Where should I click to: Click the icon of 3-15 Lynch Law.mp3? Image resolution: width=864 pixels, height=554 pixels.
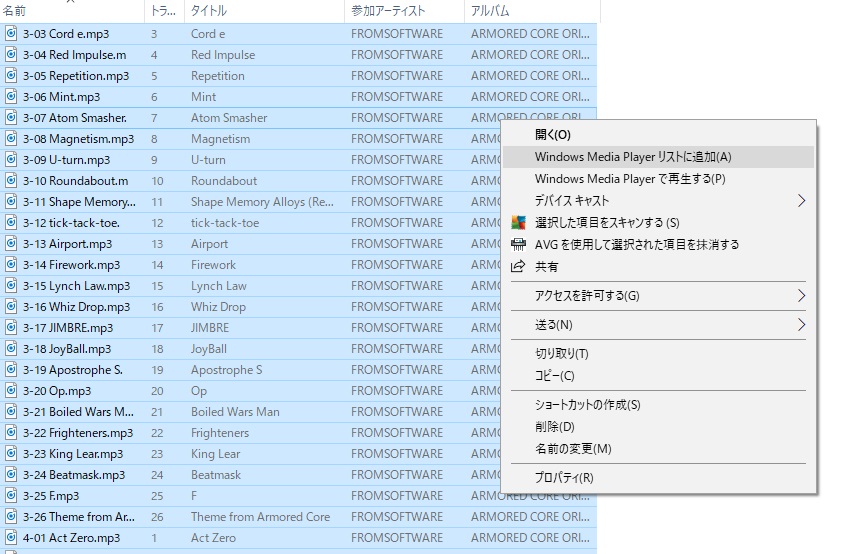(10, 286)
